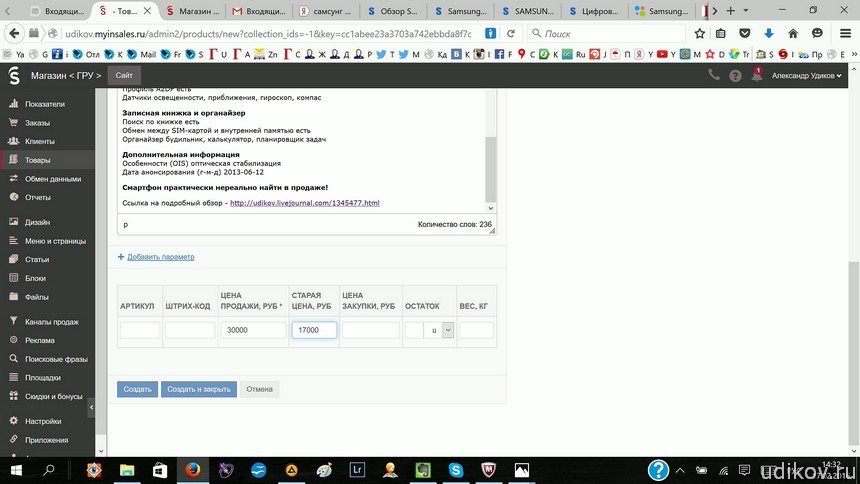860x484 pixels.
Task: Open the notifications bell icon
Action: pos(757,75)
